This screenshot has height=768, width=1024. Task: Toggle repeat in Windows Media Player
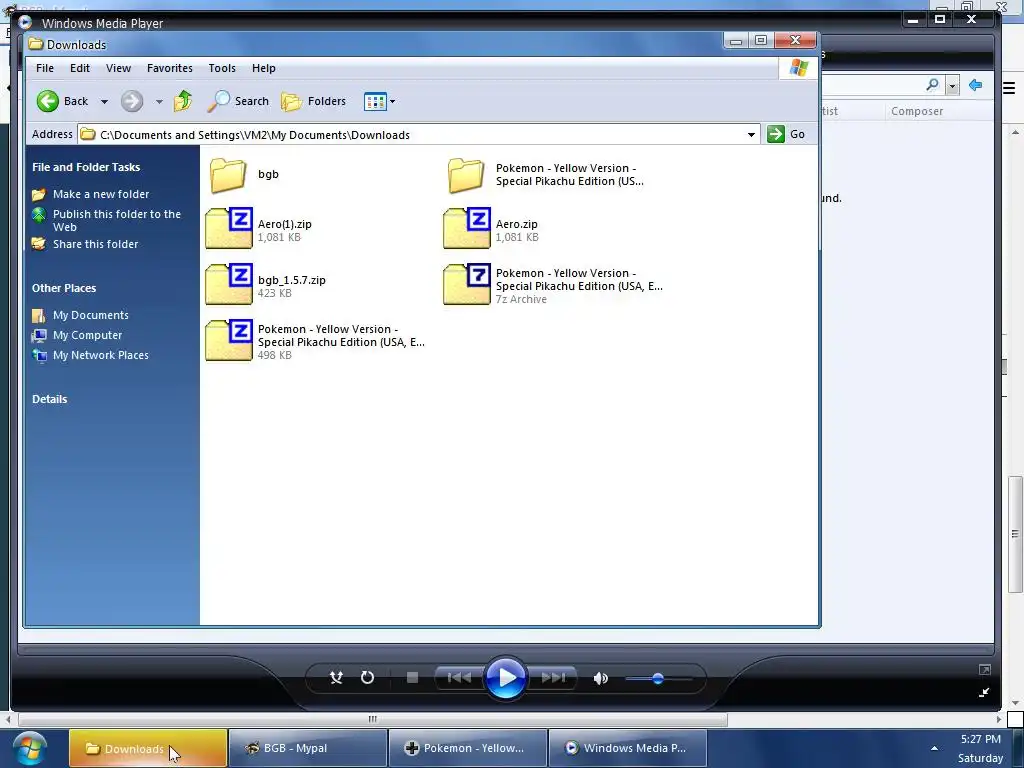(368, 678)
